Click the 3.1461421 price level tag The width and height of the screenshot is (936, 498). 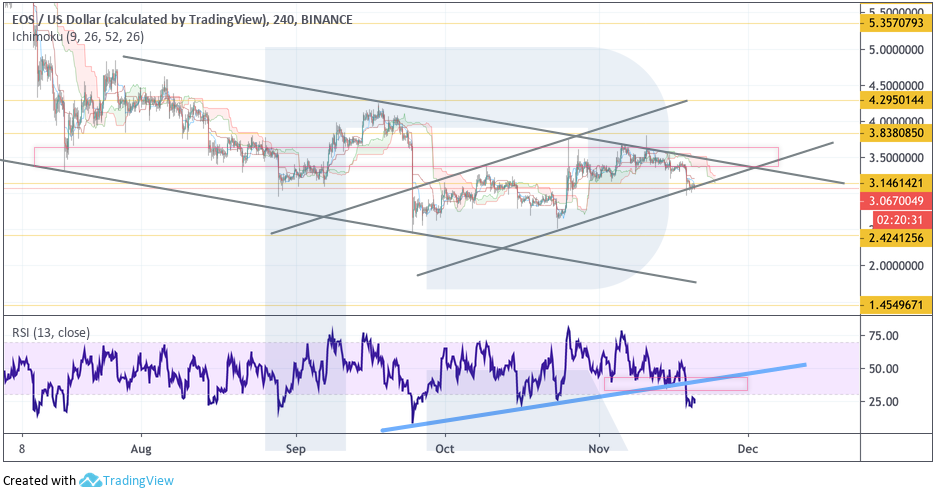point(895,184)
